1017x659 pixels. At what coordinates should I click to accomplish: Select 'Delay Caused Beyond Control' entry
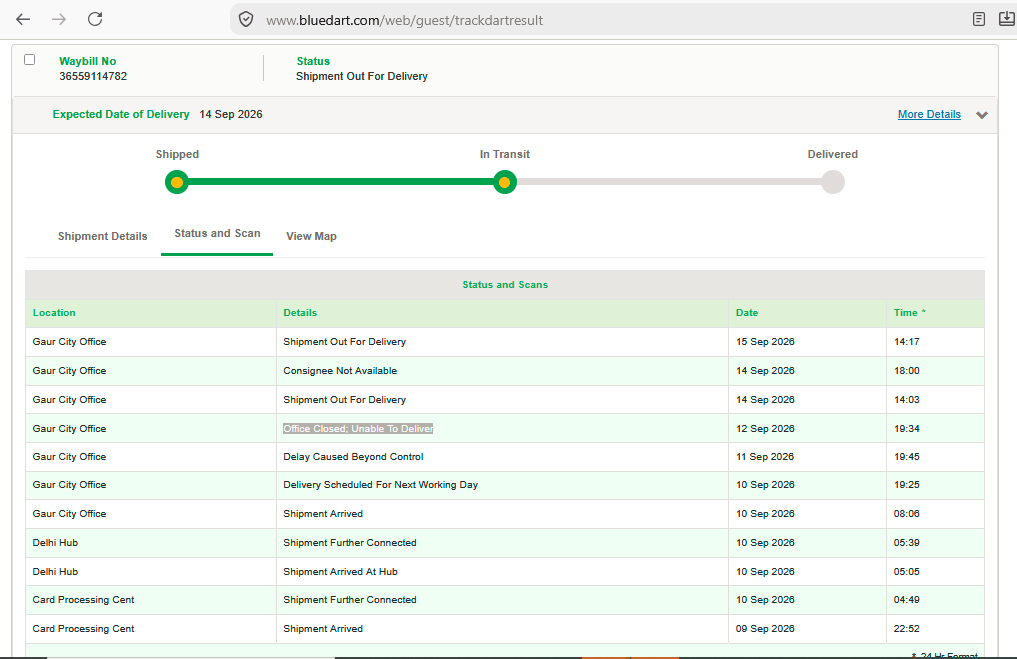pyautogui.click(x=353, y=457)
